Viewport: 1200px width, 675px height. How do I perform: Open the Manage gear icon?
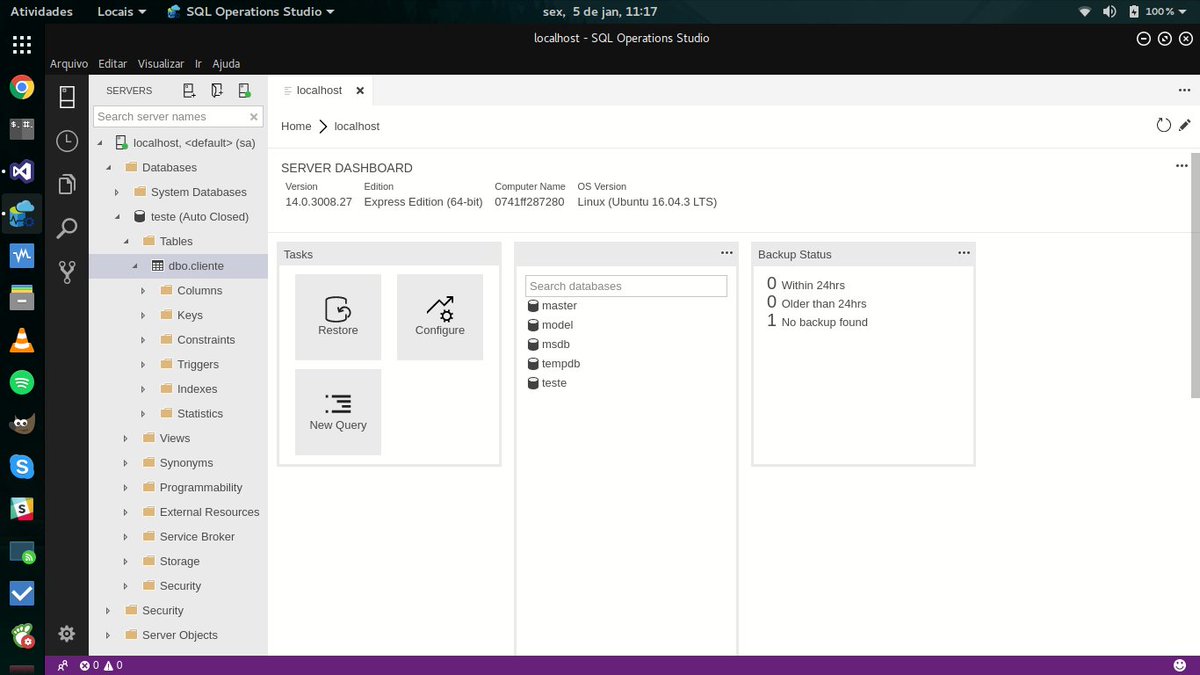pyautogui.click(x=67, y=633)
